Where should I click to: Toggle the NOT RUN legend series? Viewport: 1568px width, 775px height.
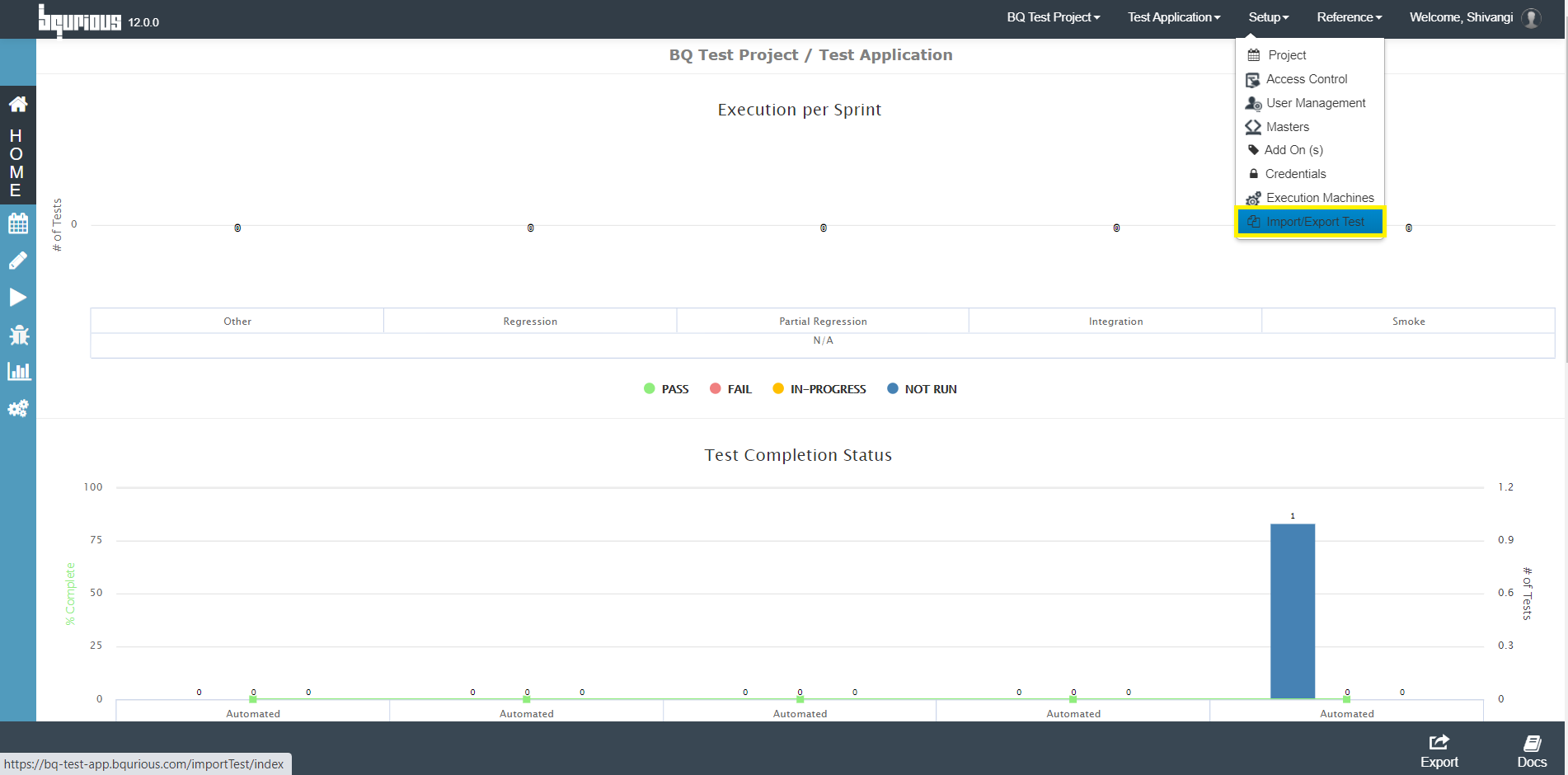[x=922, y=389]
